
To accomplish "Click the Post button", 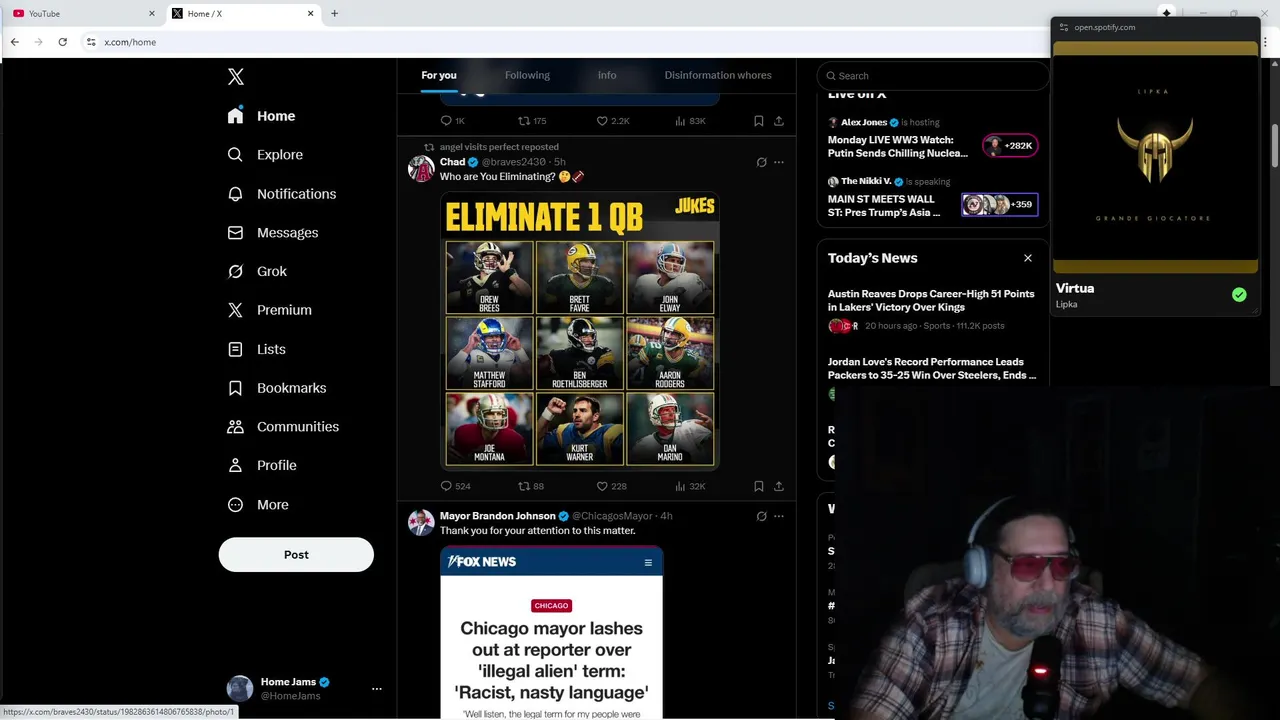I will [296, 555].
